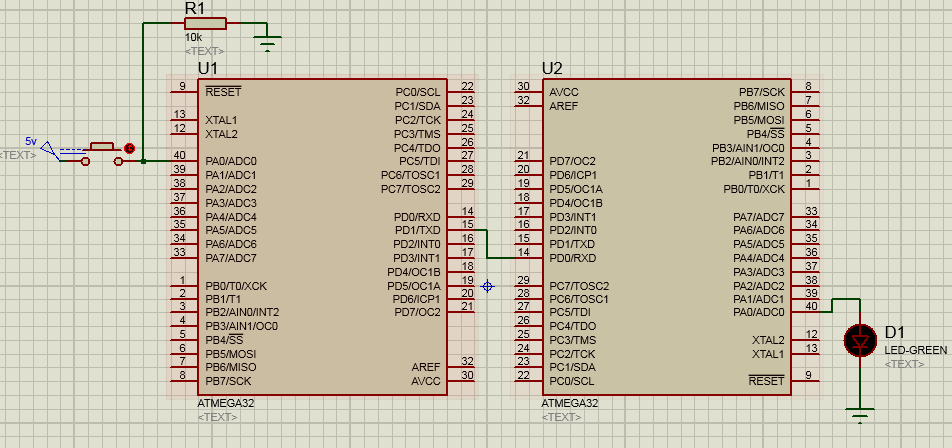Viewport: 952px width, 448px height.
Task: Click the <TEXT> placeholder under LED-GREEN
Action: [904, 364]
